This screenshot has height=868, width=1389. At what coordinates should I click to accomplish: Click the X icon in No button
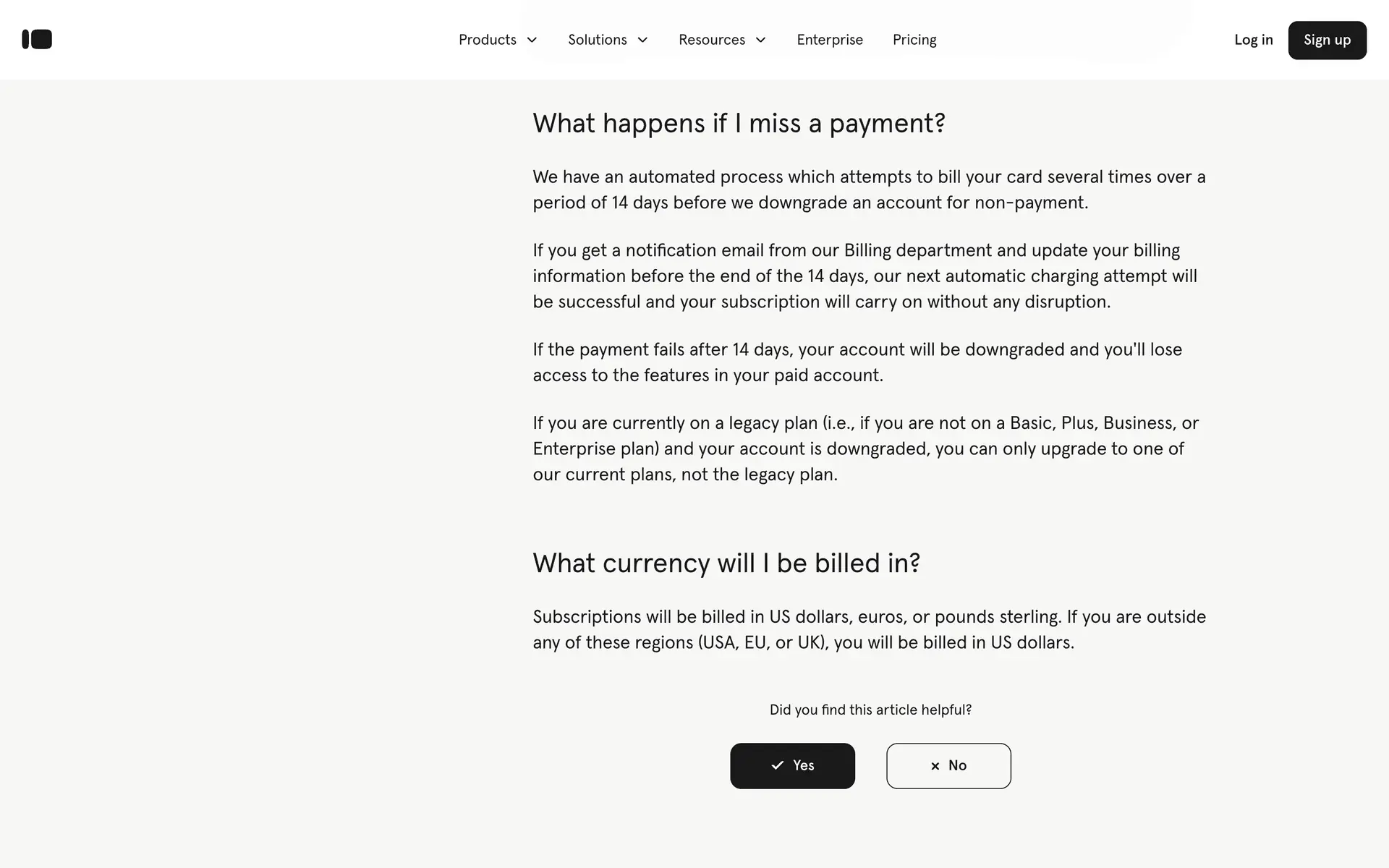tap(935, 766)
